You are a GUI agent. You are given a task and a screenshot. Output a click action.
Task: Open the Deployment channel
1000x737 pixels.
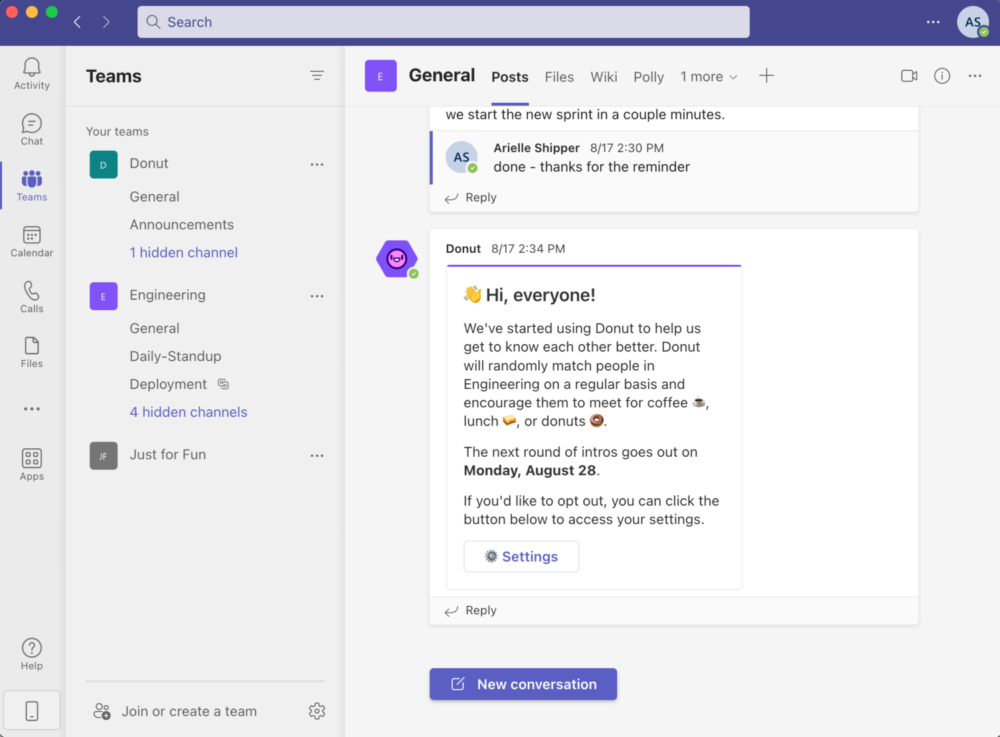coord(168,384)
